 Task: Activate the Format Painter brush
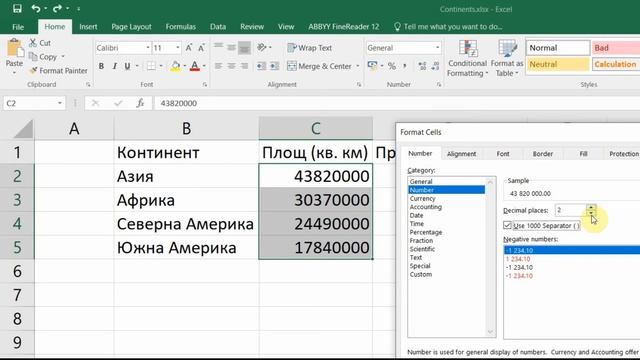(x=58, y=71)
